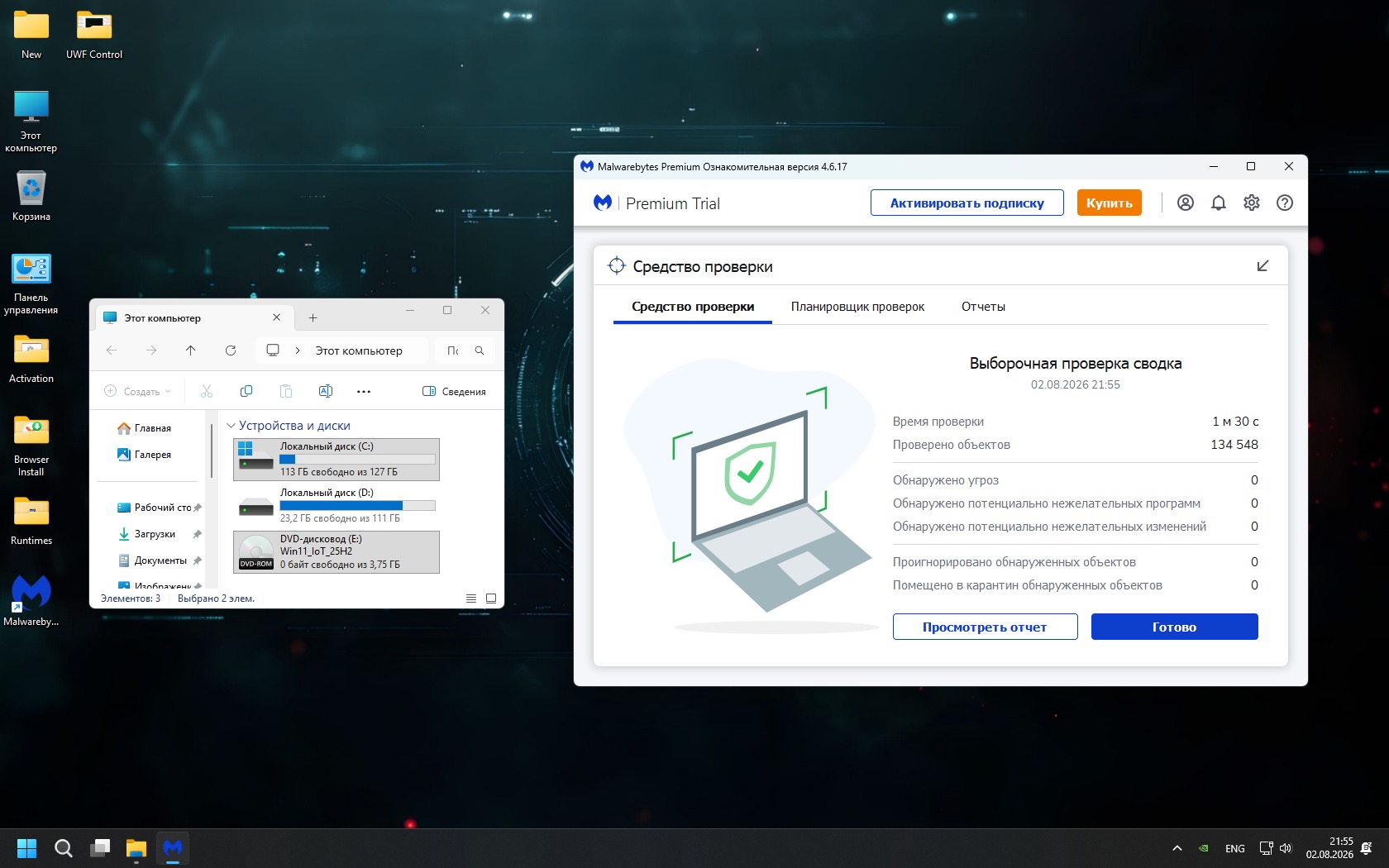Open the taskbar clock showing 21:55
Viewport: 1389px width, 868px height.
tap(1329, 848)
